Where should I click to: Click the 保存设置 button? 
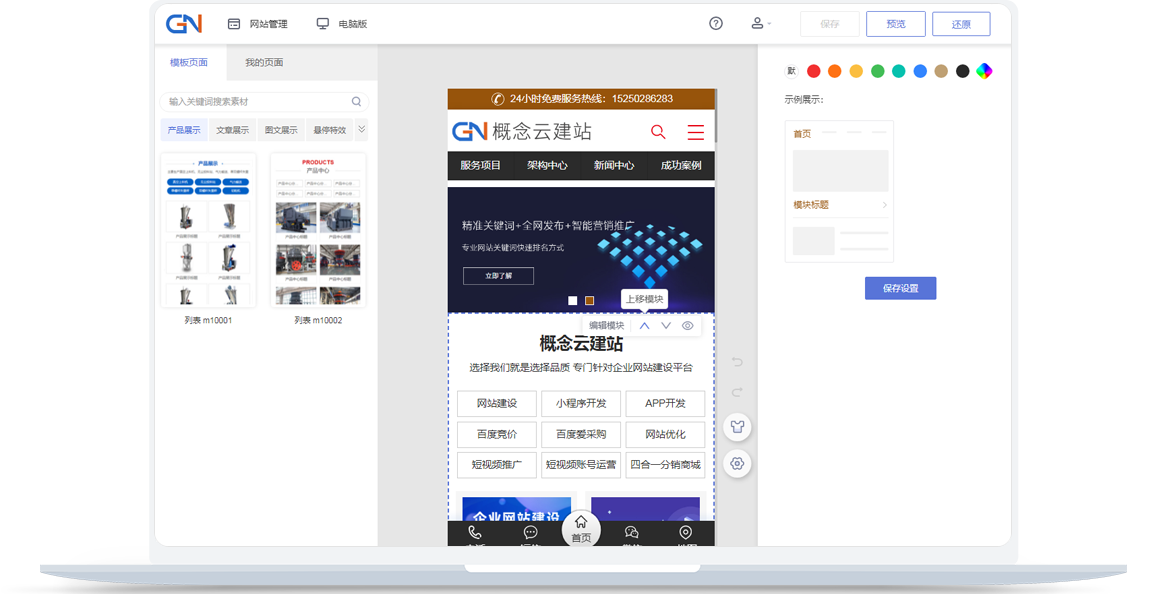900,288
